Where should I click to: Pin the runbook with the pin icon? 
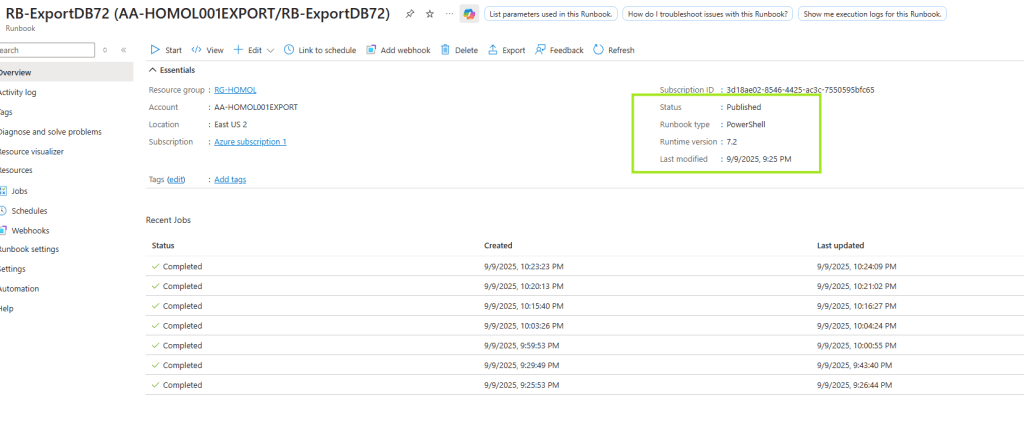[x=410, y=14]
